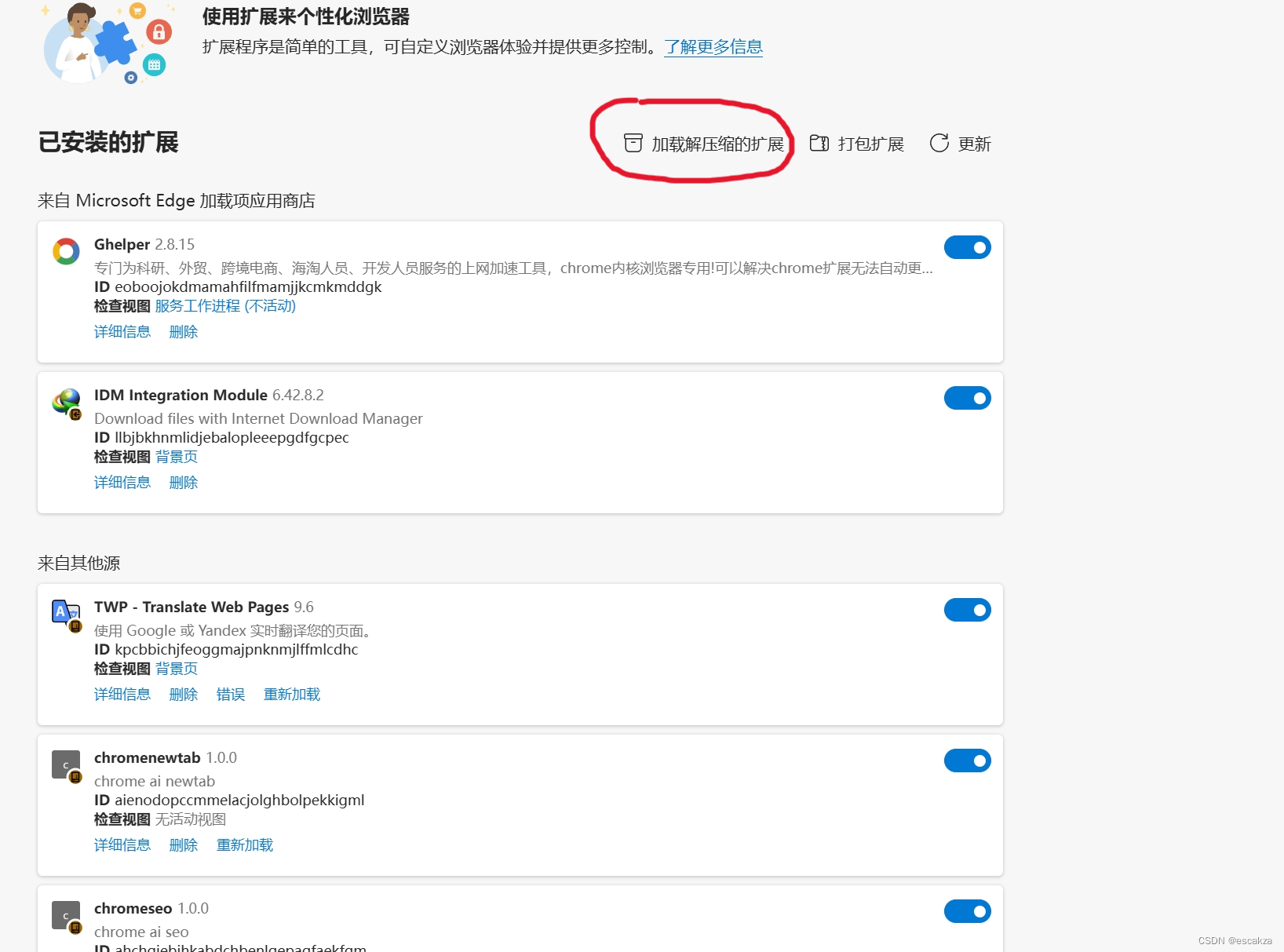This screenshot has width=1284, height=952.
Task: Click the circular Update refresh icon
Action: [x=939, y=143]
